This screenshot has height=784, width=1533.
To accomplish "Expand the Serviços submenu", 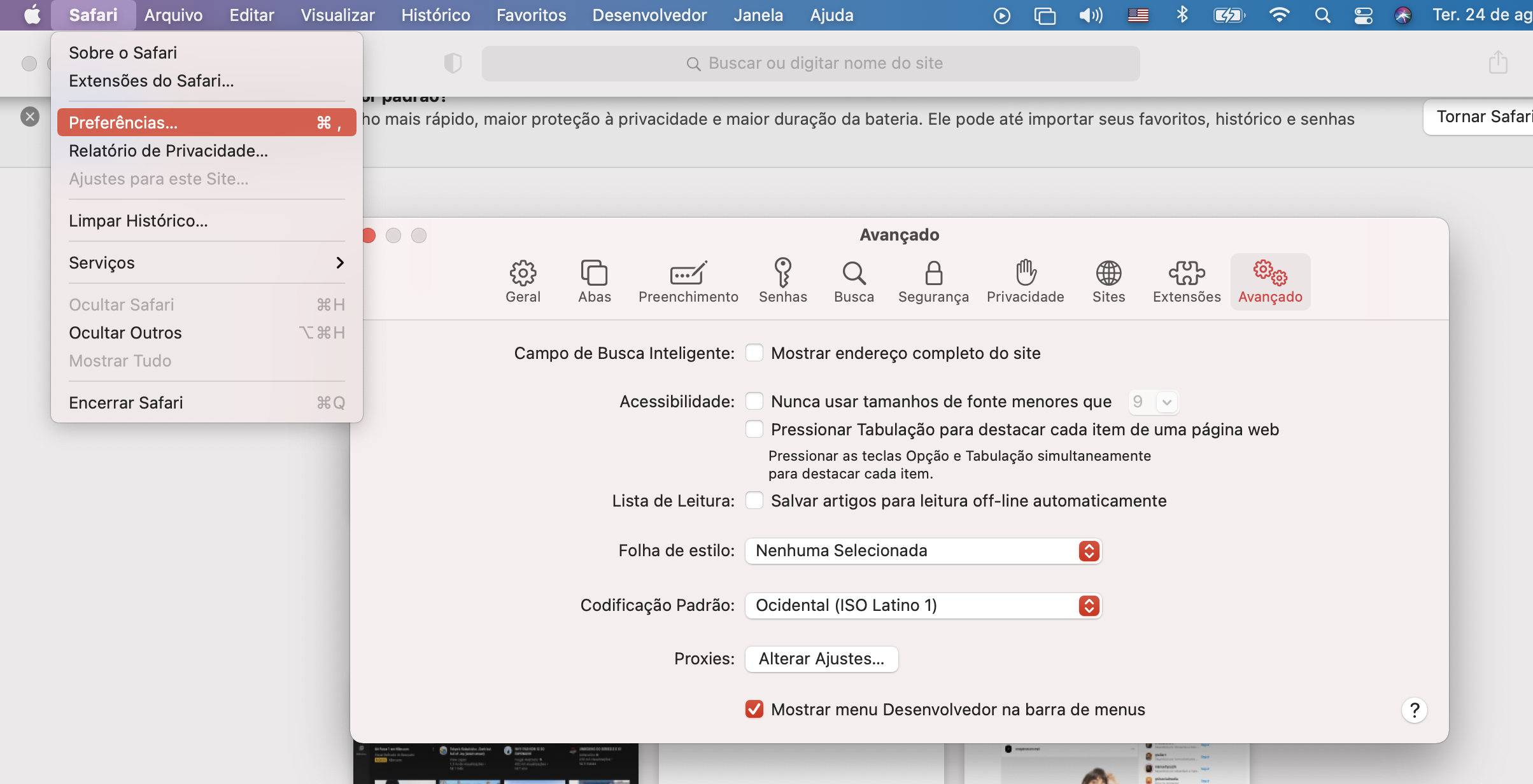I will [206, 263].
